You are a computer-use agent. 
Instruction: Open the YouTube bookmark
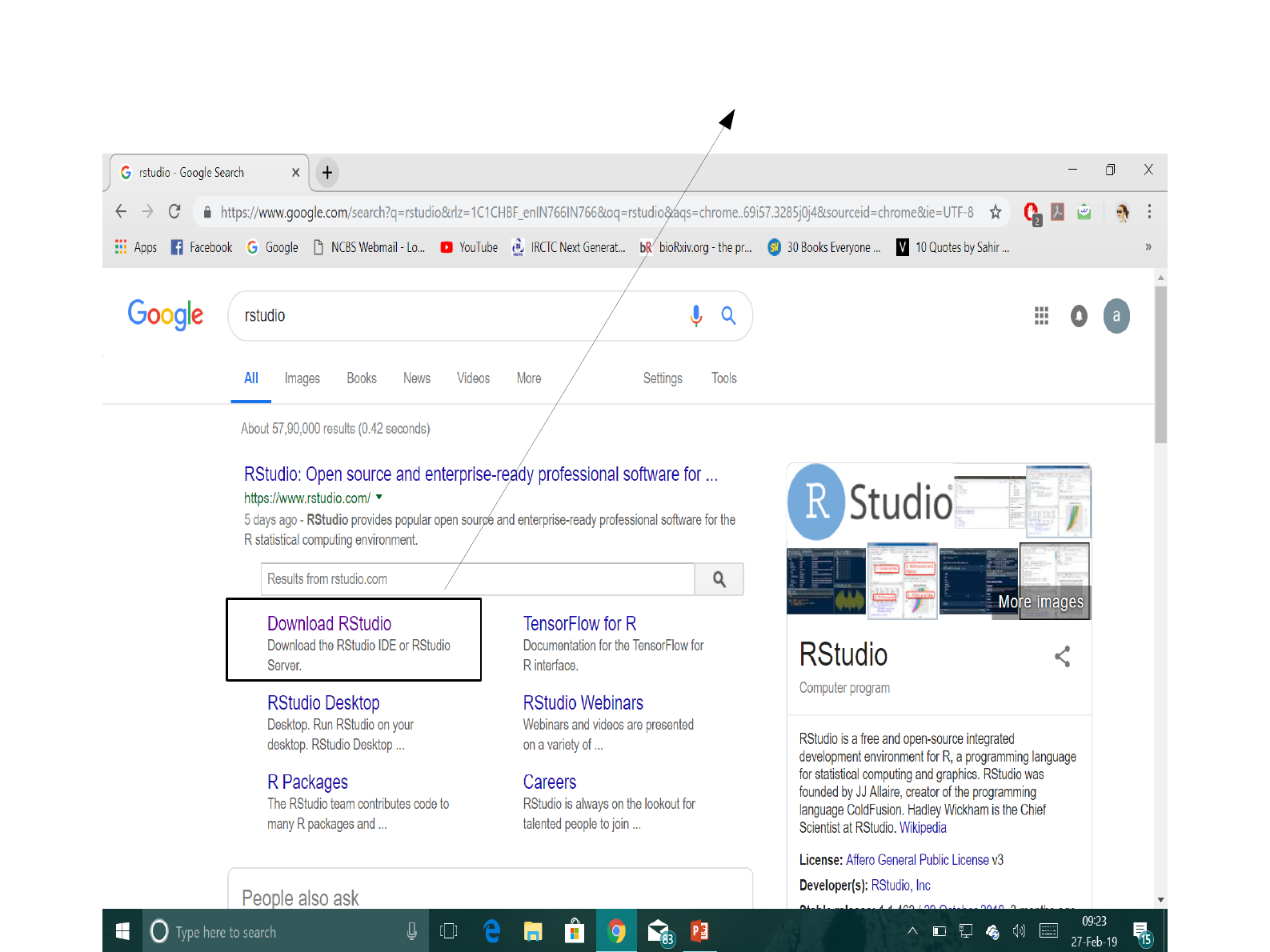coord(470,247)
